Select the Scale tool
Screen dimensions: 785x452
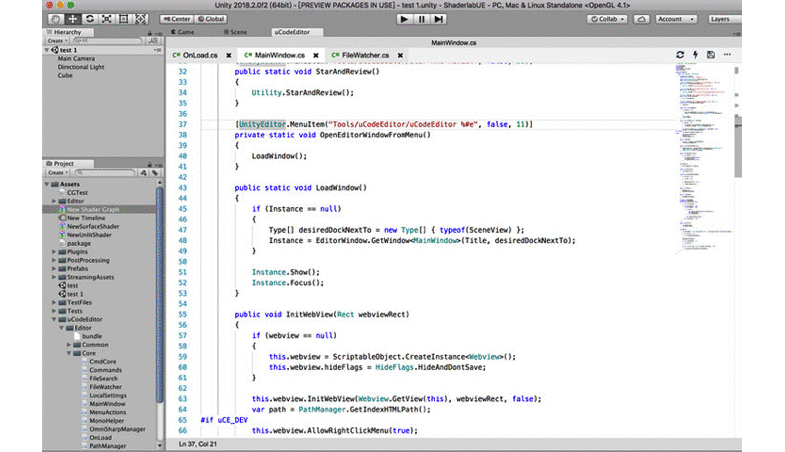coord(107,19)
